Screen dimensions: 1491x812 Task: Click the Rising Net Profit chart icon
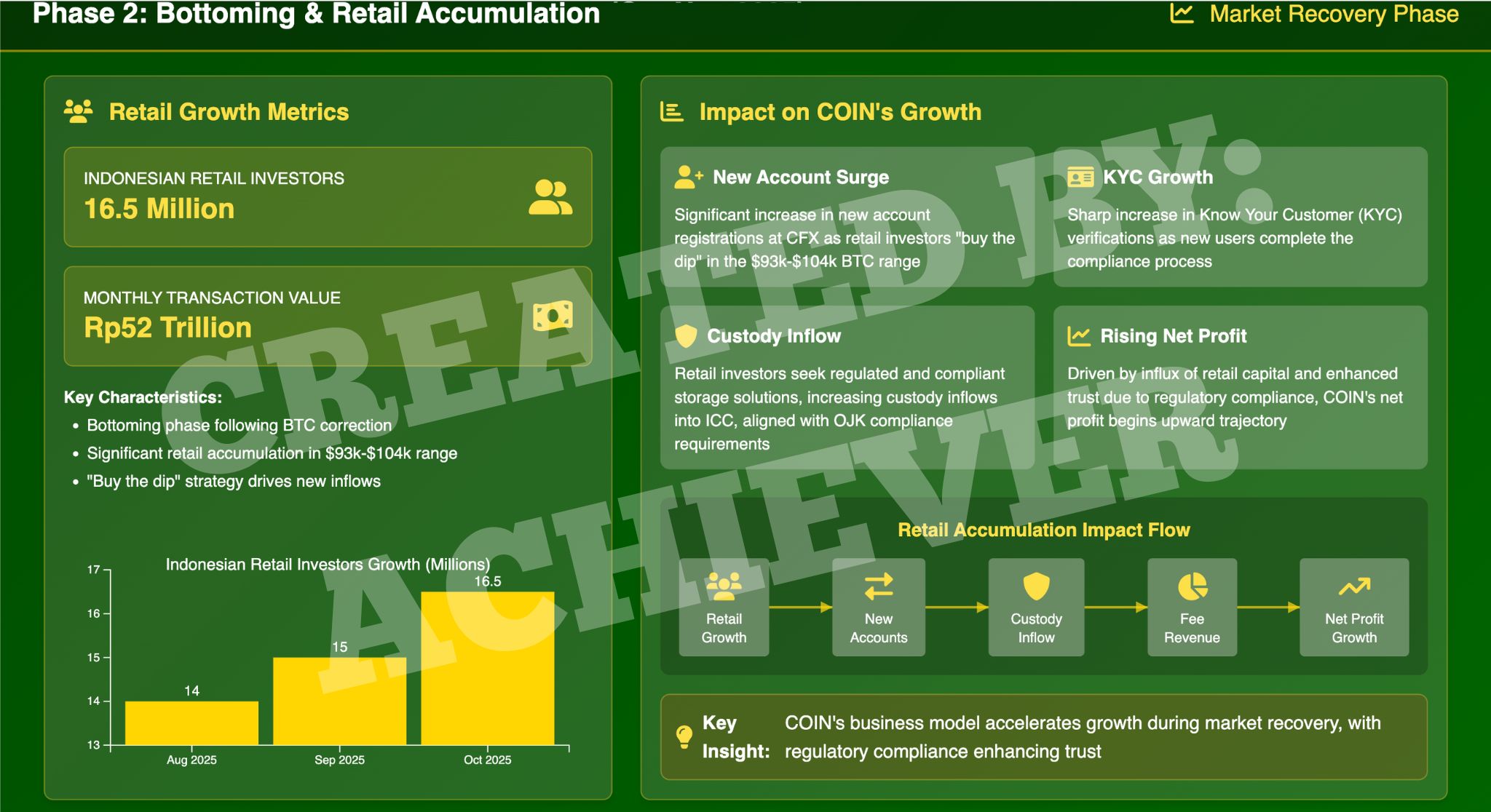pos(1078,335)
